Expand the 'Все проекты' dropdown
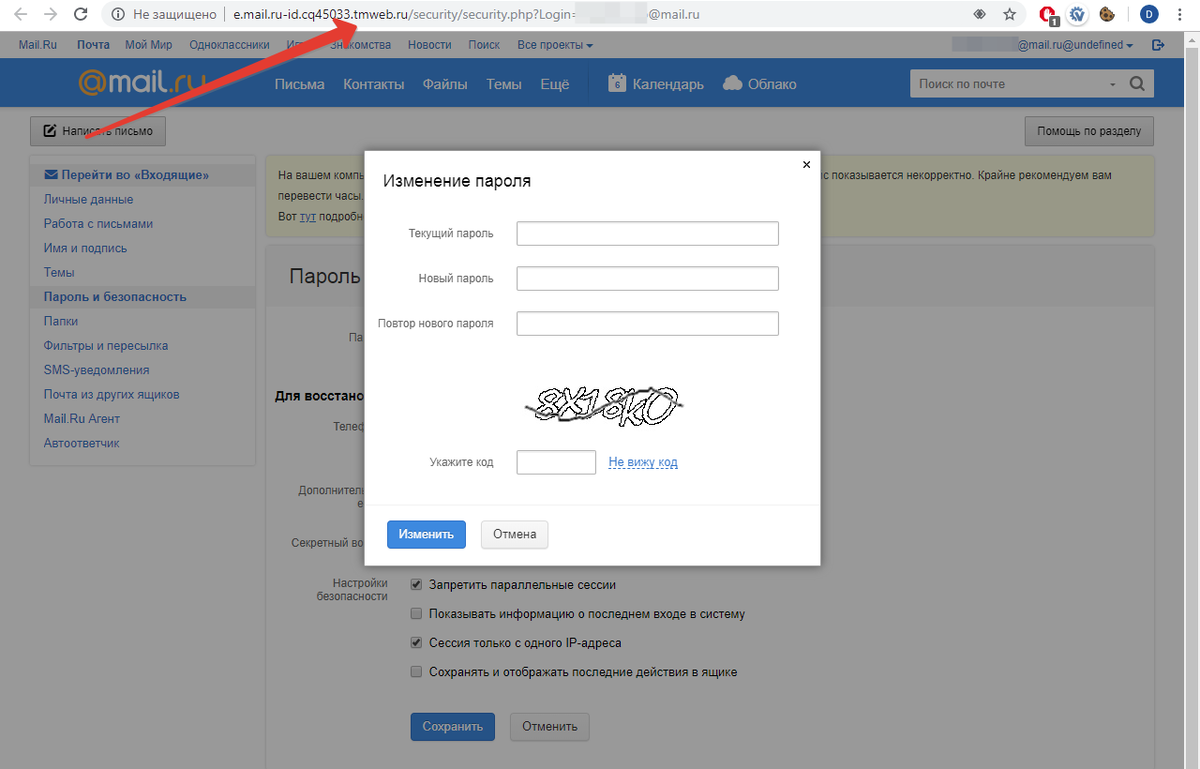Image resolution: width=1200 pixels, height=769 pixels. (555, 45)
